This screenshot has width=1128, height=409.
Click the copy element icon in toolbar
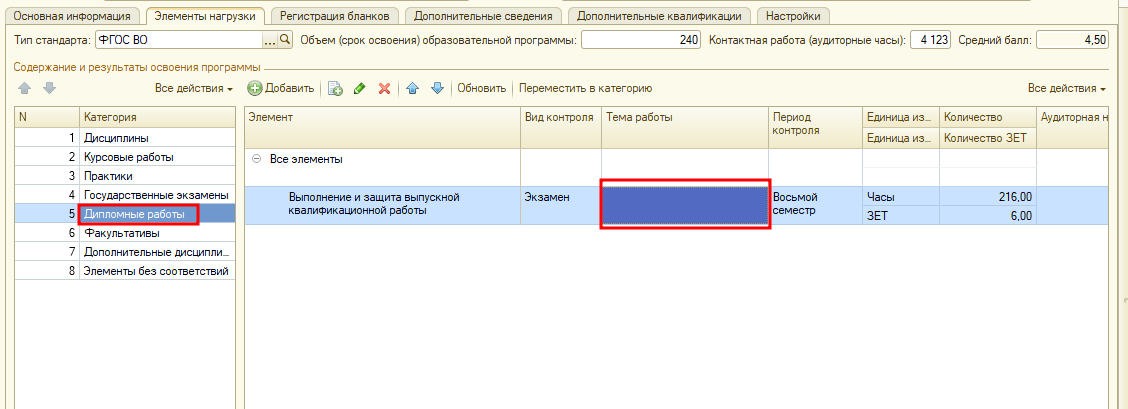coord(336,89)
